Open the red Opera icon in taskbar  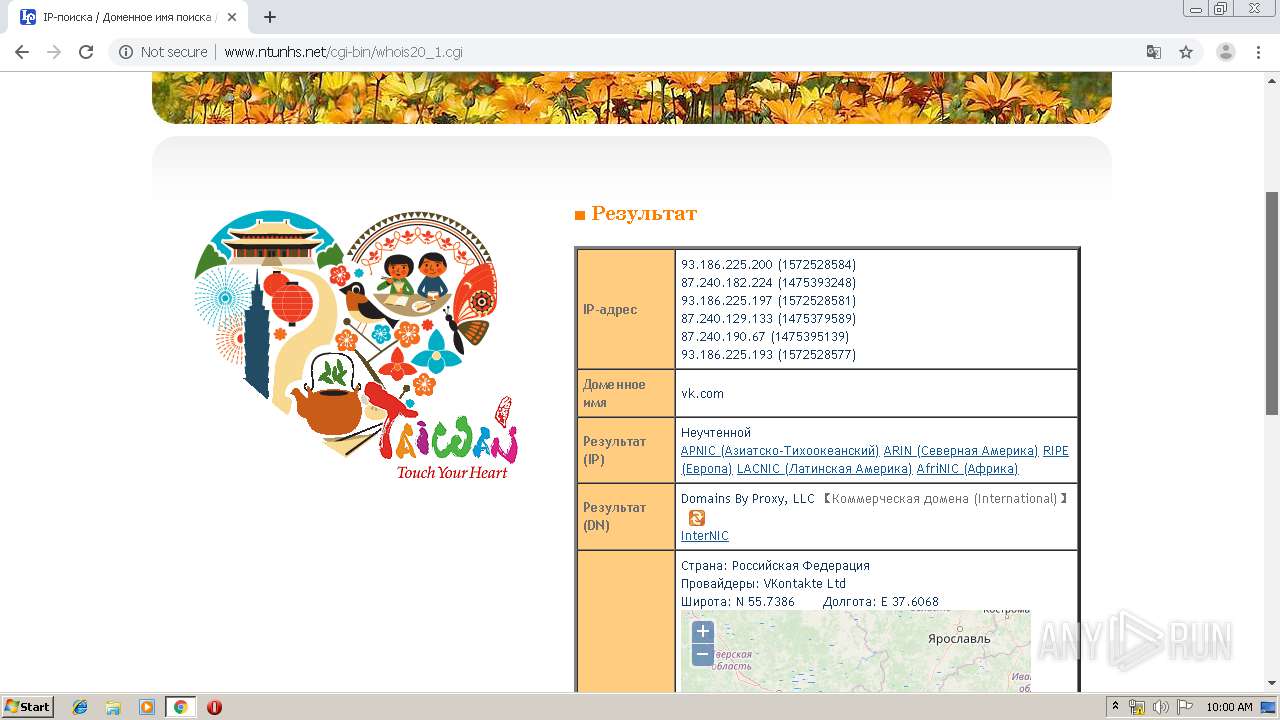(x=214, y=707)
